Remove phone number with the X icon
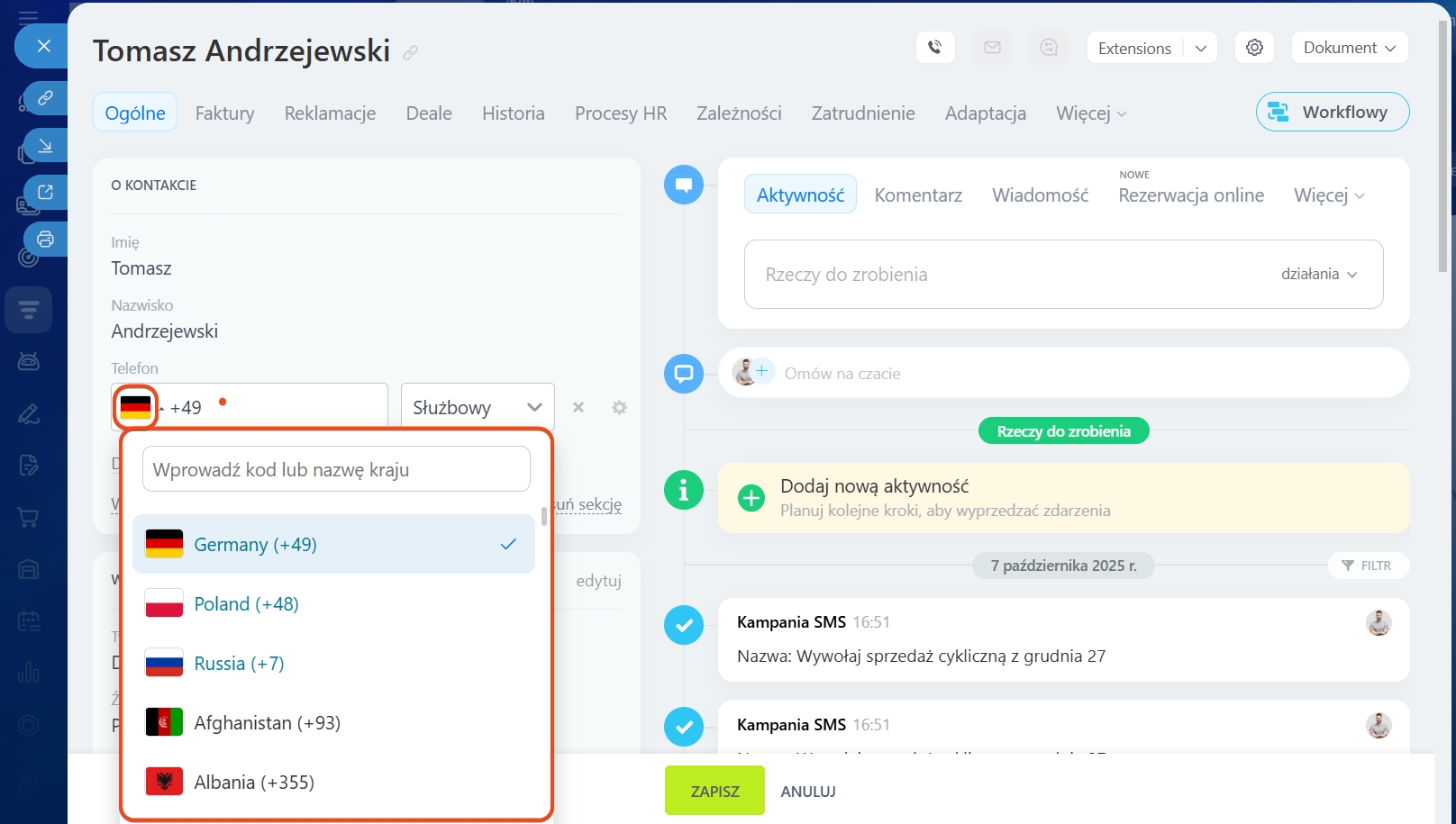This screenshot has height=824, width=1456. [x=578, y=408]
